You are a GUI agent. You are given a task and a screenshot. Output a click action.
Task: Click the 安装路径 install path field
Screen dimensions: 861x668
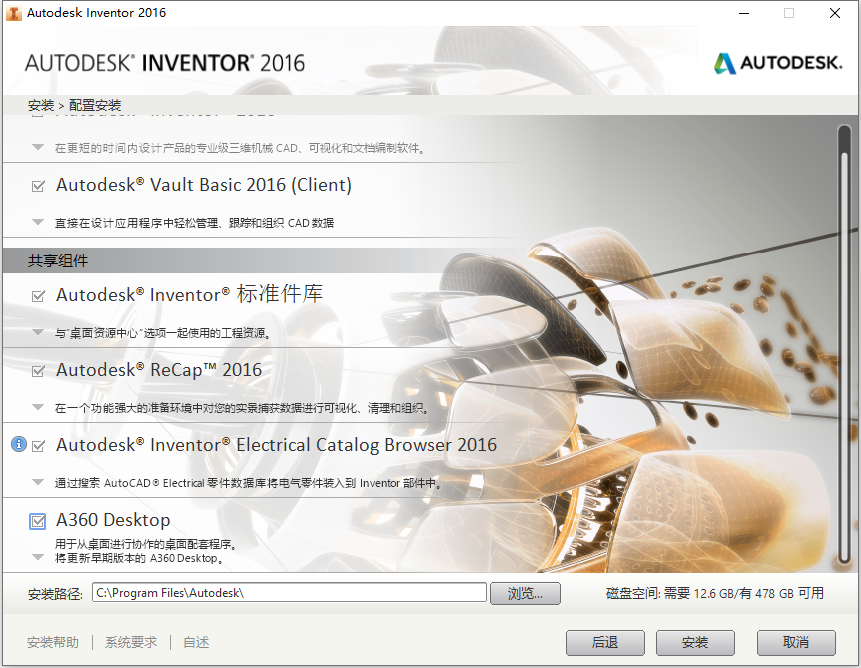coord(289,593)
